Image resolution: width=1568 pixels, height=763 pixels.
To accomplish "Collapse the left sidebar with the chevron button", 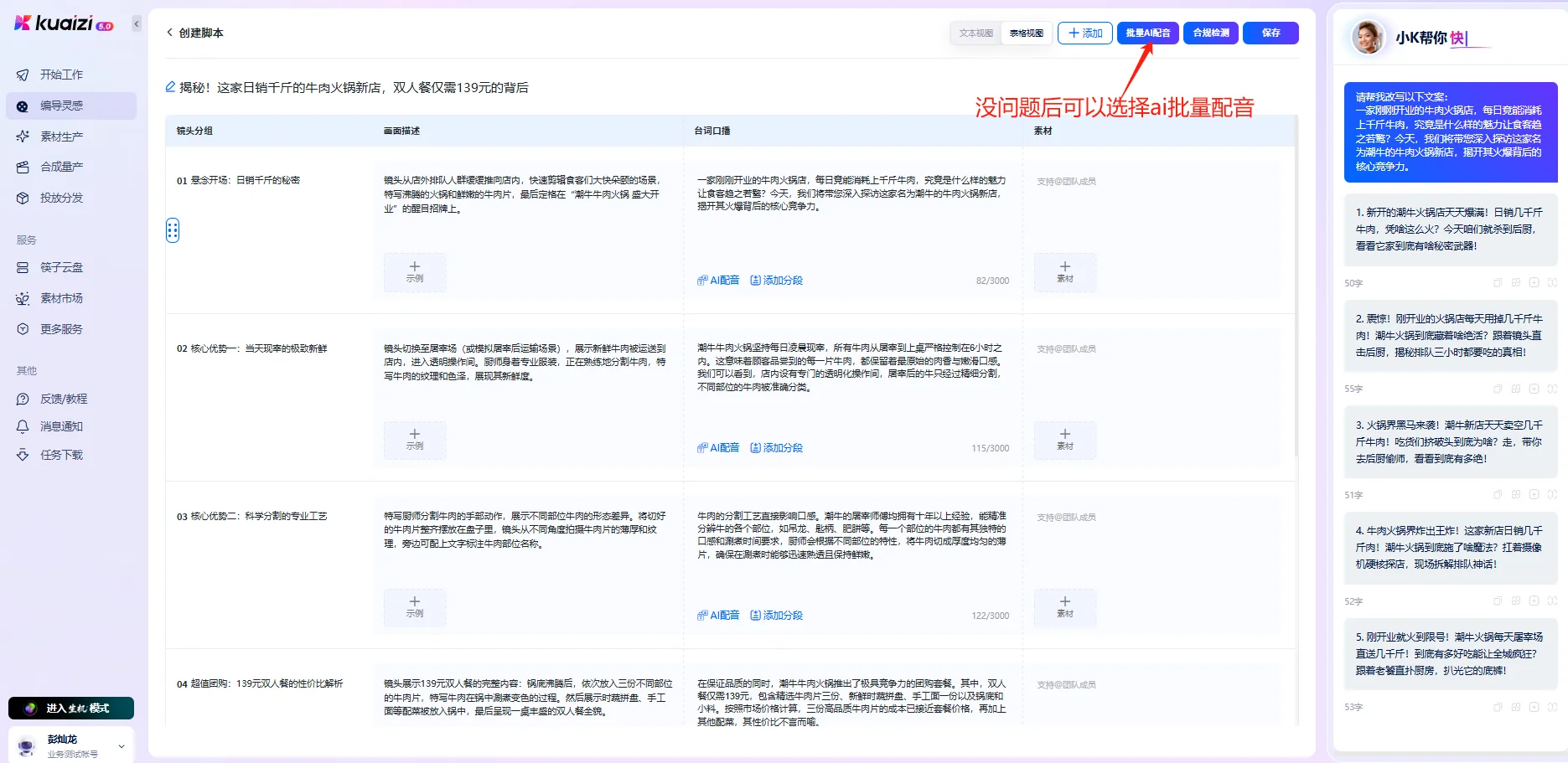I will coord(137,23).
